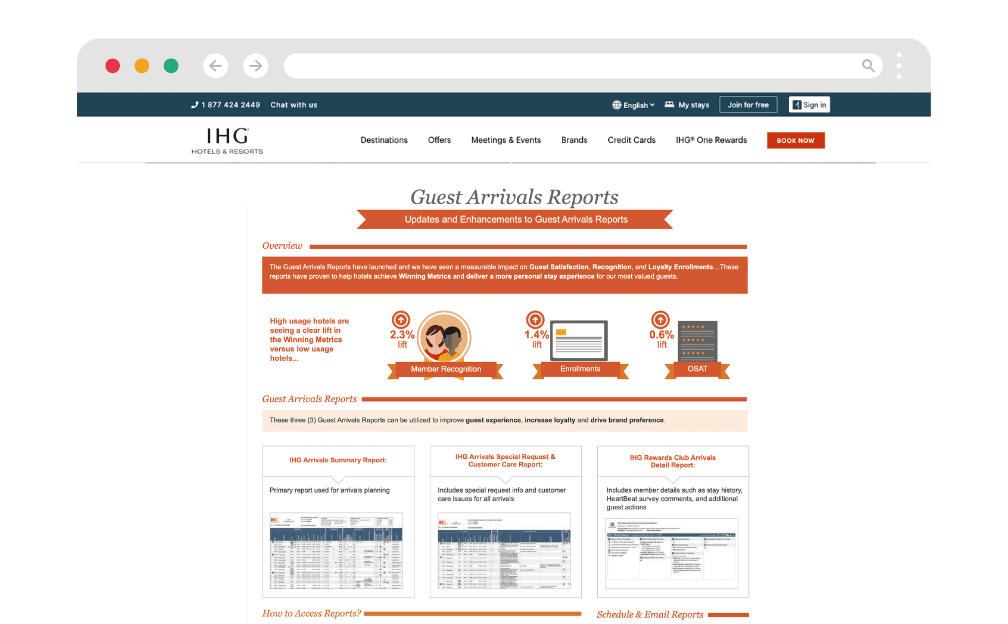The image size is (1008, 624).
Task: Click the bed icon next to My stays
Action: click(669, 104)
